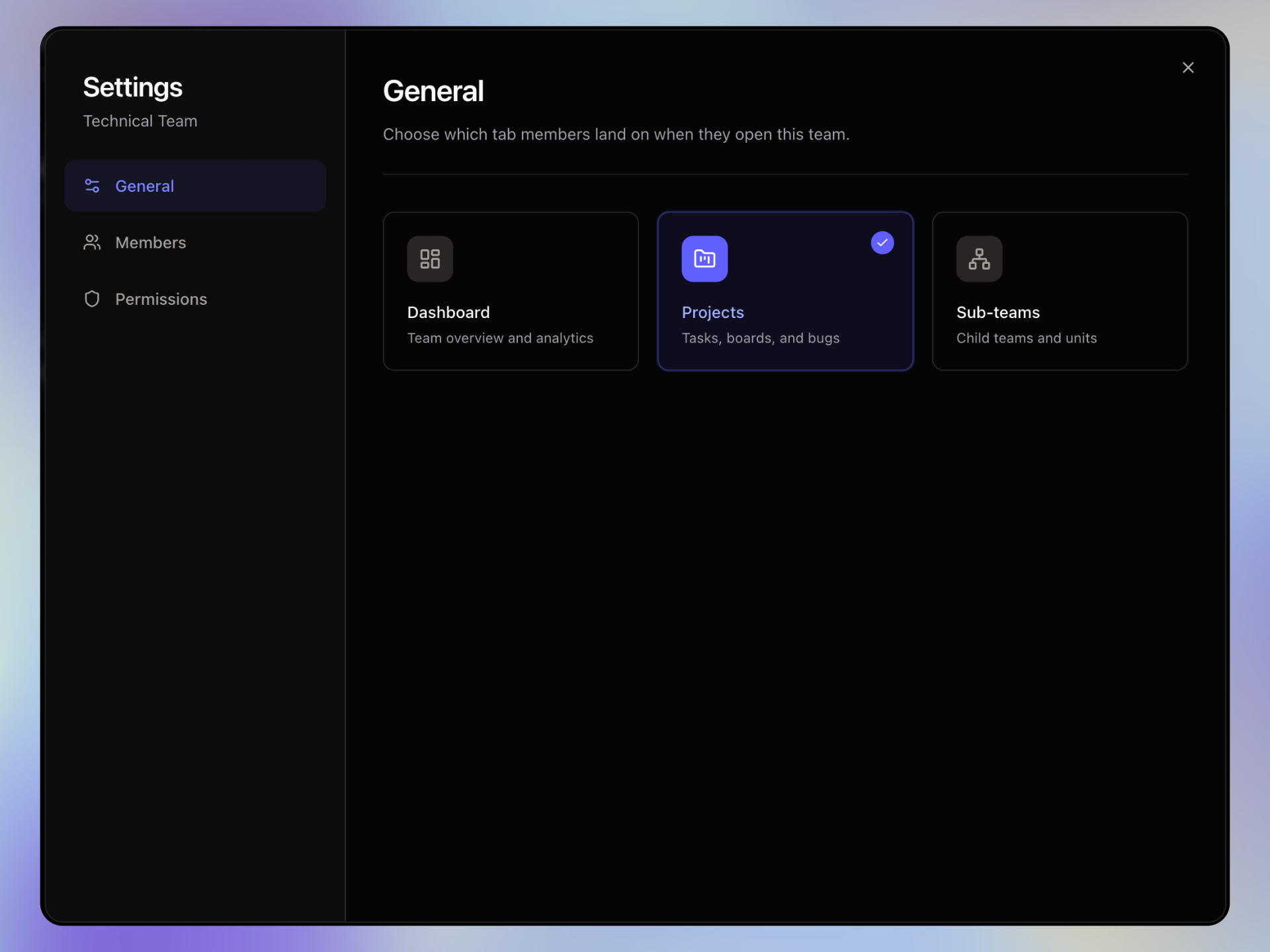Open the General settings tab
Viewport: 1270px width, 952px height.
coord(195,186)
